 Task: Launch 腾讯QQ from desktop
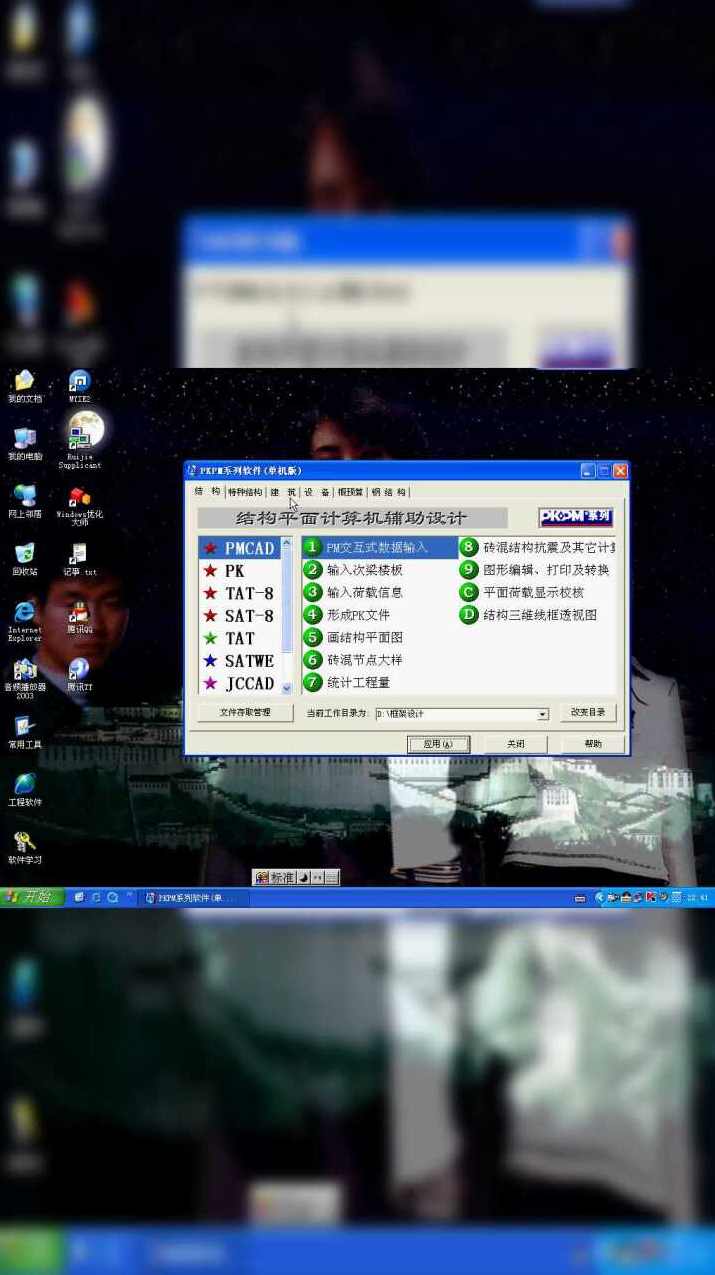pos(80,618)
